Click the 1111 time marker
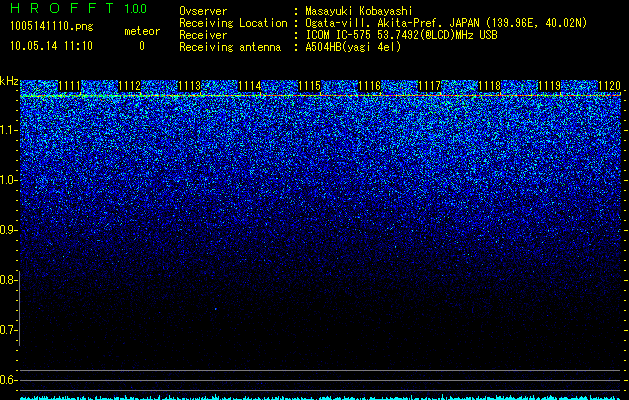 [x=69, y=86]
